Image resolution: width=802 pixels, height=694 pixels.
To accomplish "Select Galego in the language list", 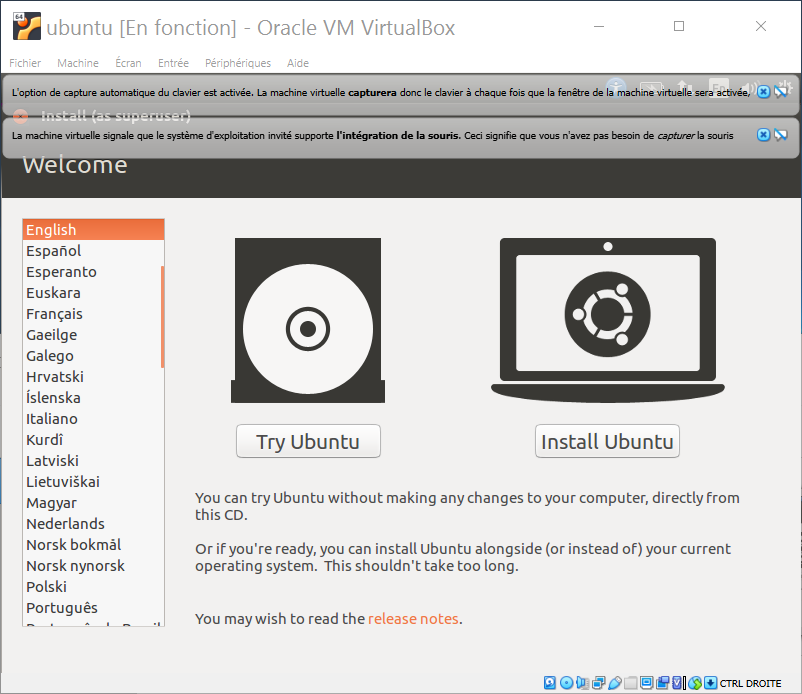I will coord(93,355).
